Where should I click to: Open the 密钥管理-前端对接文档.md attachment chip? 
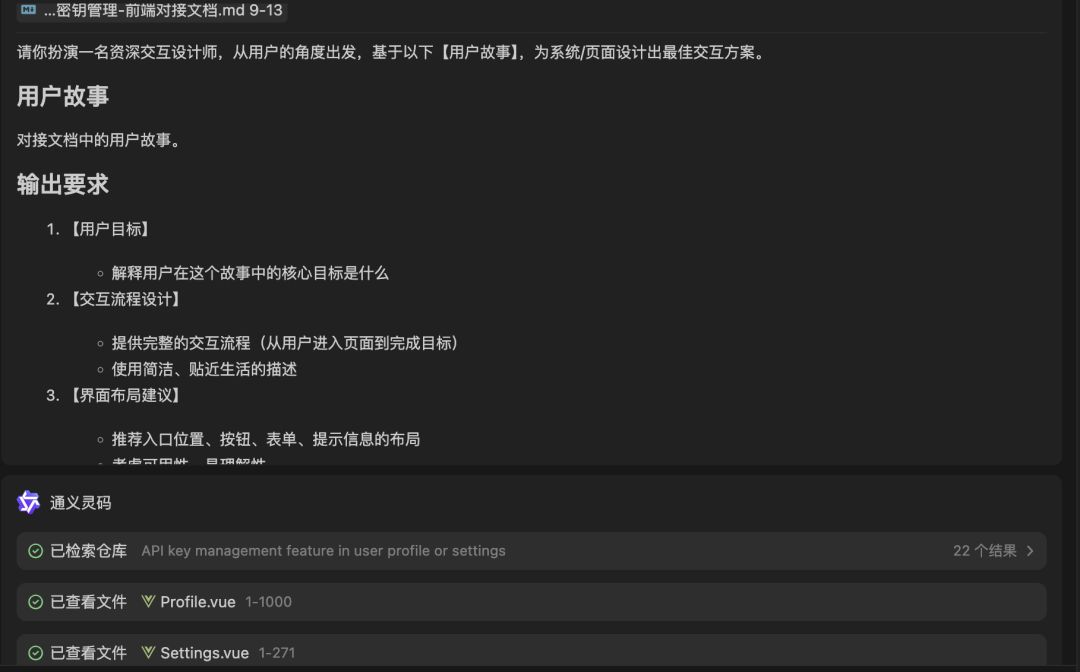point(152,10)
